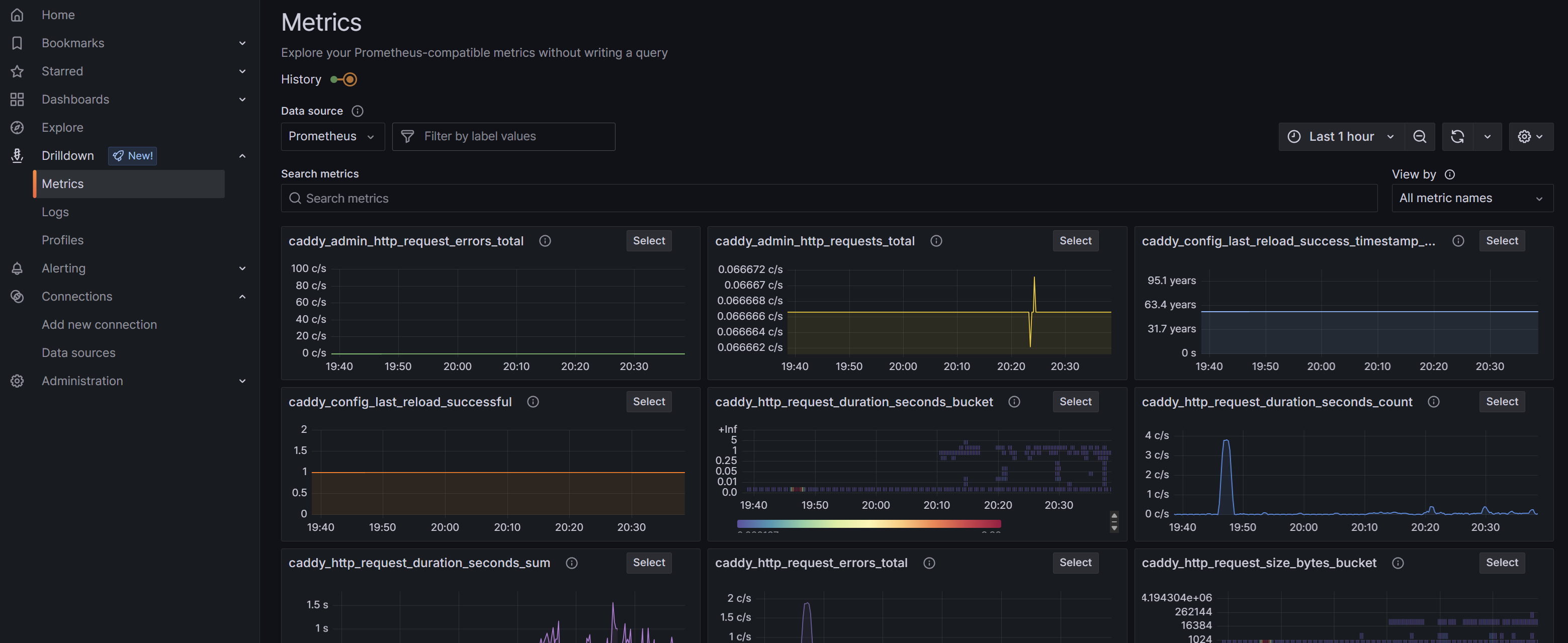This screenshot has height=643, width=1568.
Task: Select caddy_admin_http_requests_total metric
Action: (1075, 241)
